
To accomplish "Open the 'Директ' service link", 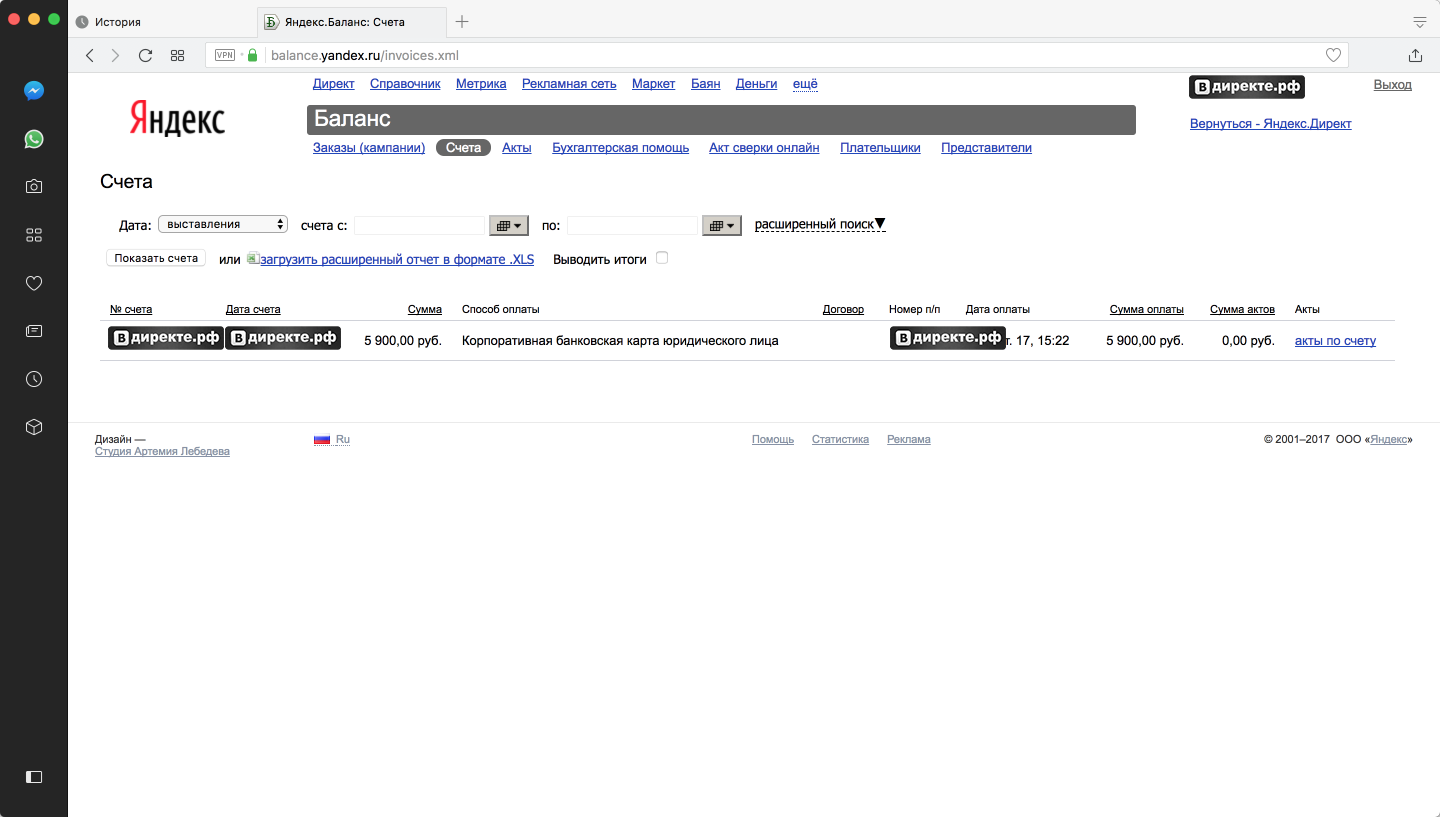I will click(x=334, y=84).
